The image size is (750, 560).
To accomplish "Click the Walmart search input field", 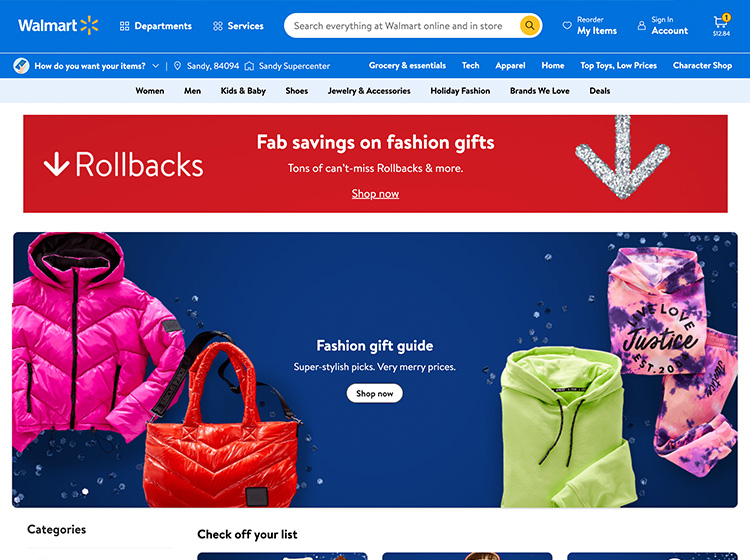I will [x=402, y=26].
